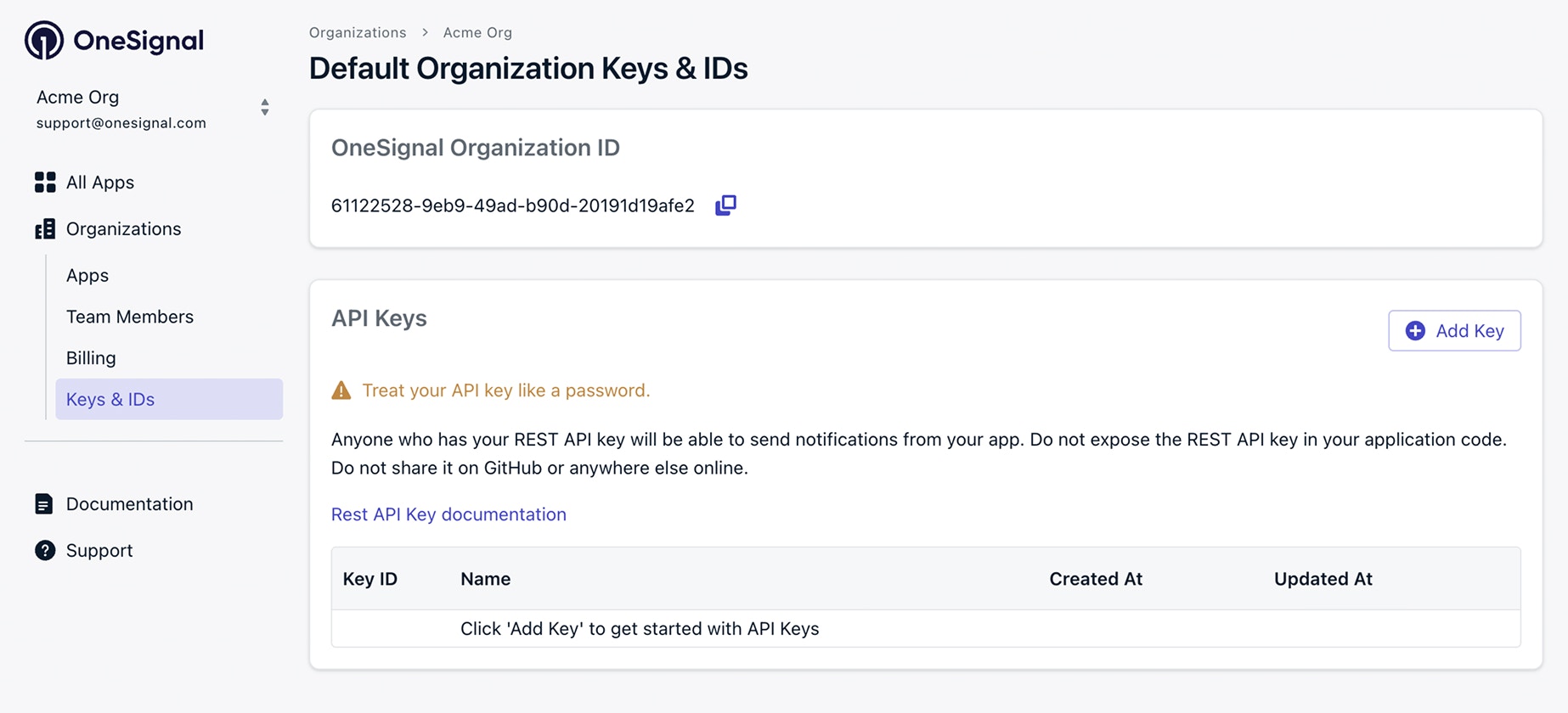Viewport: 1568px width, 713px height.
Task: Open the Acme Org switcher arrows
Action: pos(265,107)
